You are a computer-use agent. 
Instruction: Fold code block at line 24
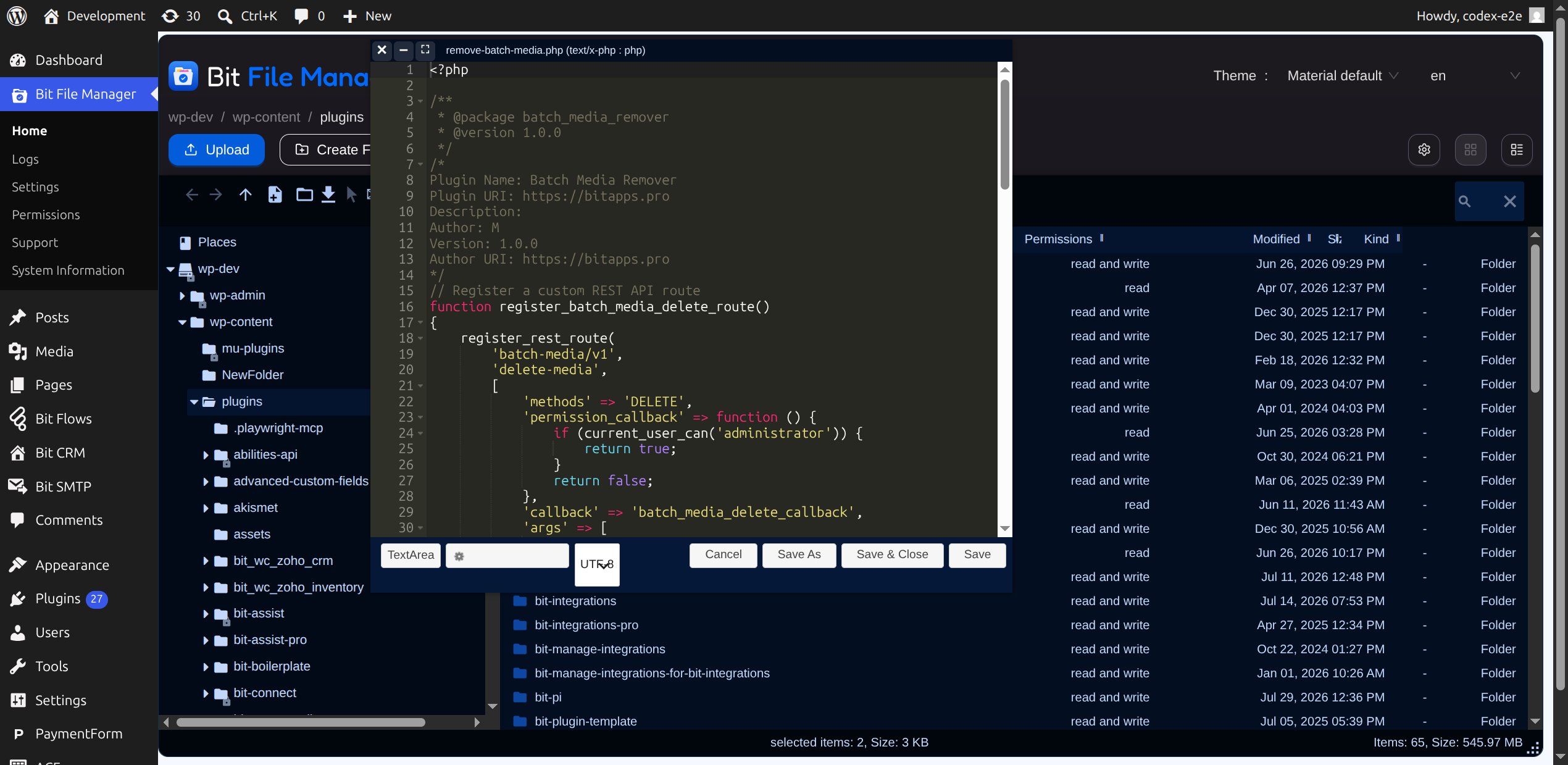pos(420,433)
